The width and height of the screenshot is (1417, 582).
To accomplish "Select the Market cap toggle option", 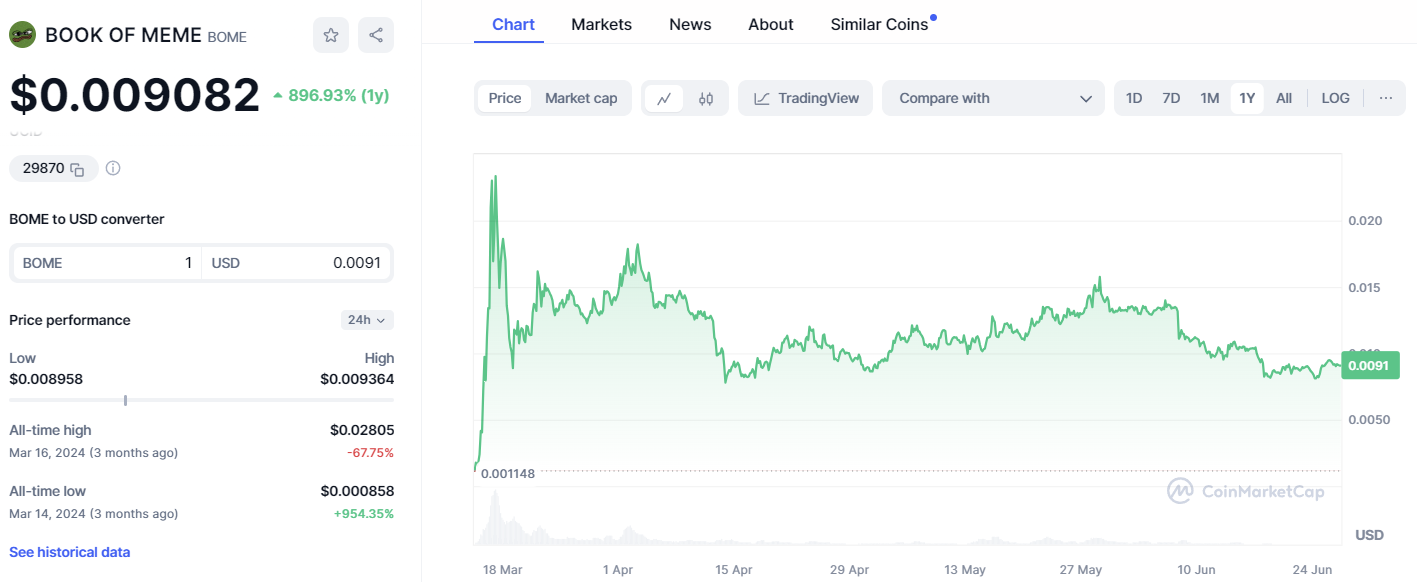I will pyautogui.click(x=581, y=98).
